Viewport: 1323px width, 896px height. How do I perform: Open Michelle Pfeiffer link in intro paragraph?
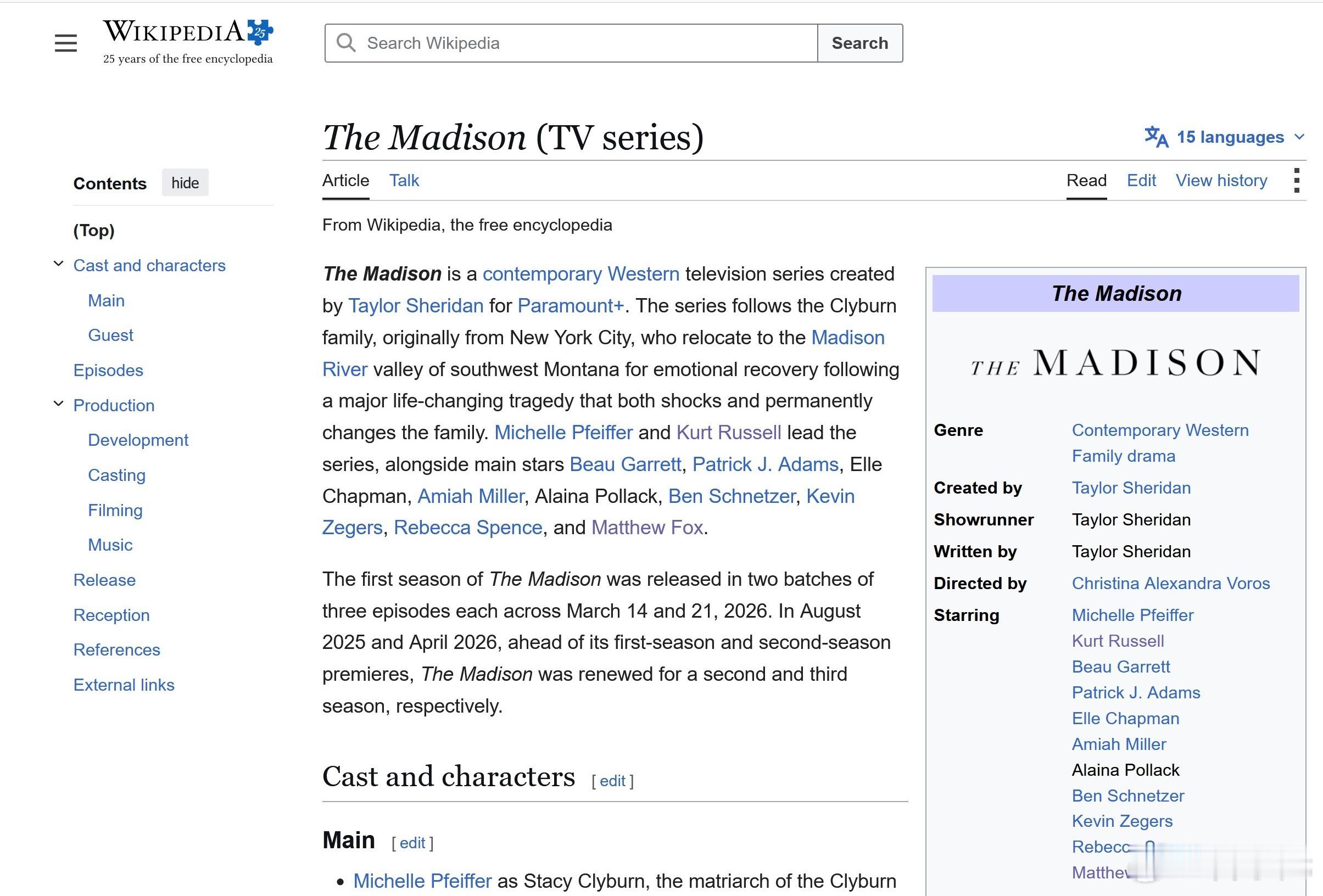(563, 433)
